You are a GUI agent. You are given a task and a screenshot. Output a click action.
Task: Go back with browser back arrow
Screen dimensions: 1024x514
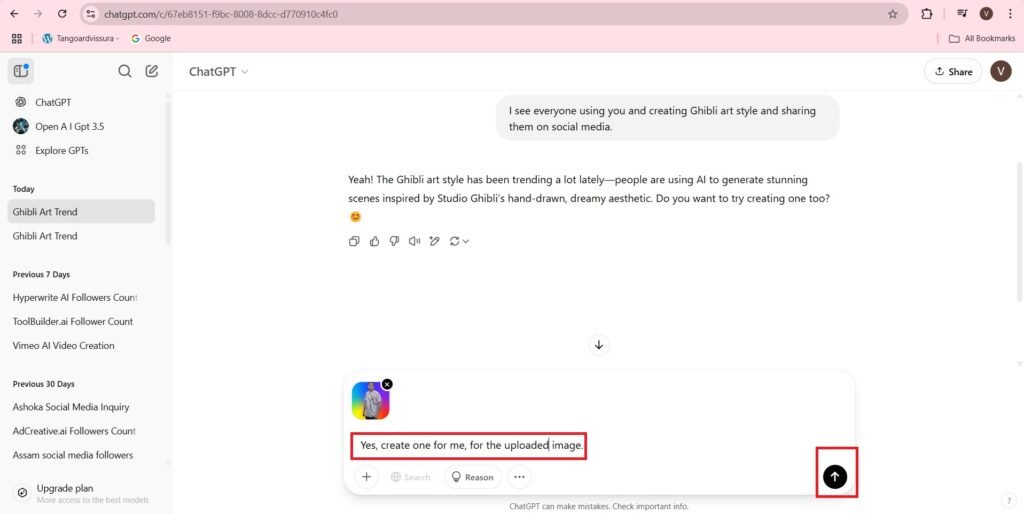[14, 14]
